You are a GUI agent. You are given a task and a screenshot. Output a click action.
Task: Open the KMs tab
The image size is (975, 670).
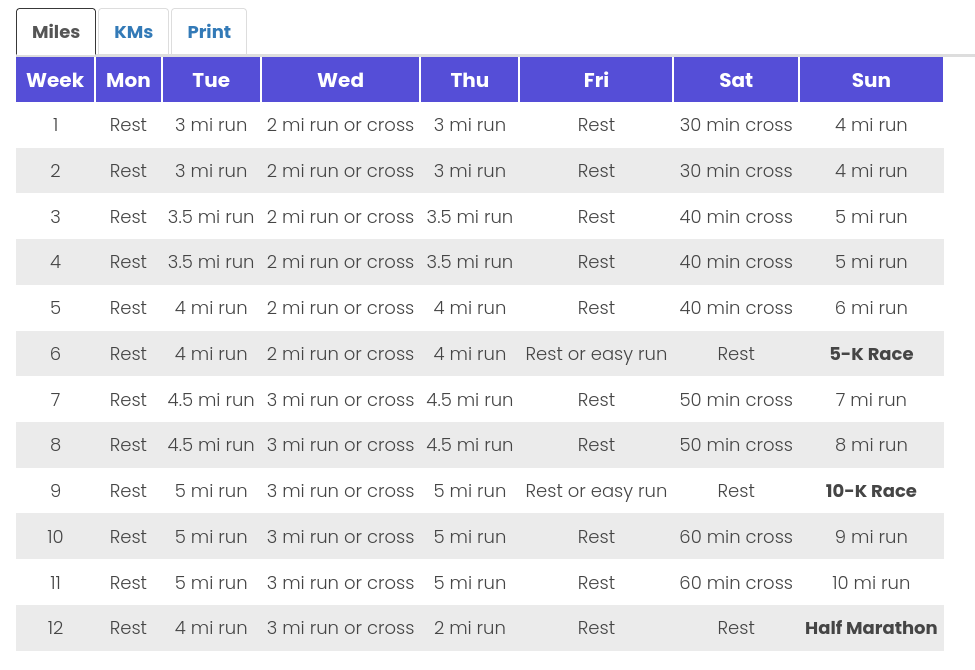(x=134, y=32)
